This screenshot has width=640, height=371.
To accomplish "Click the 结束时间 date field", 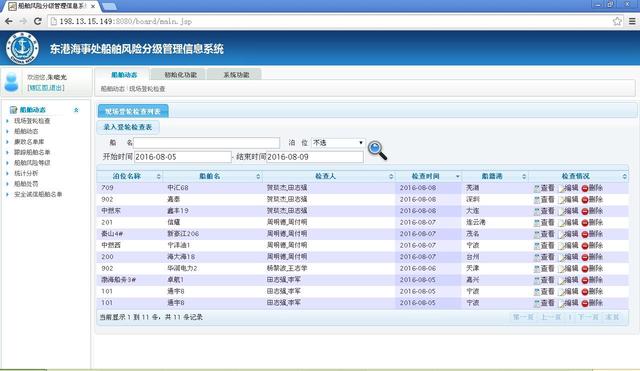I will click(x=315, y=157).
